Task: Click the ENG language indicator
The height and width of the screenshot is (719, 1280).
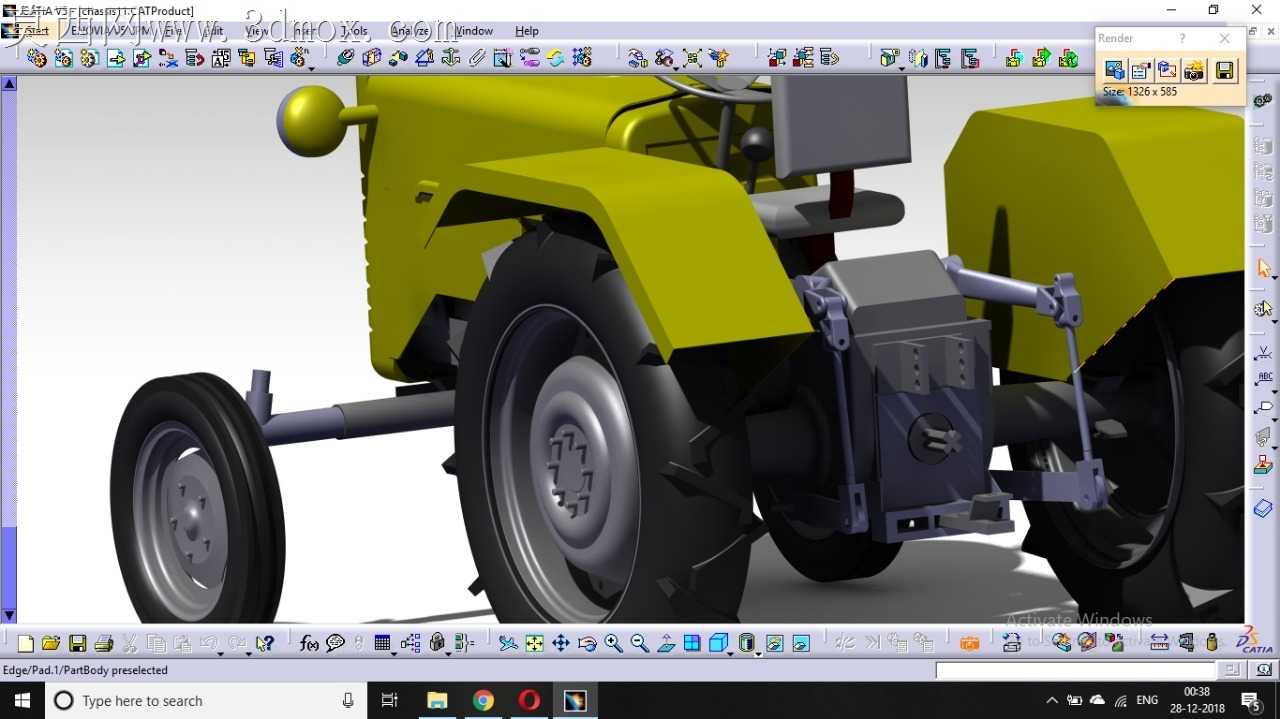Action: (1147, 700)
